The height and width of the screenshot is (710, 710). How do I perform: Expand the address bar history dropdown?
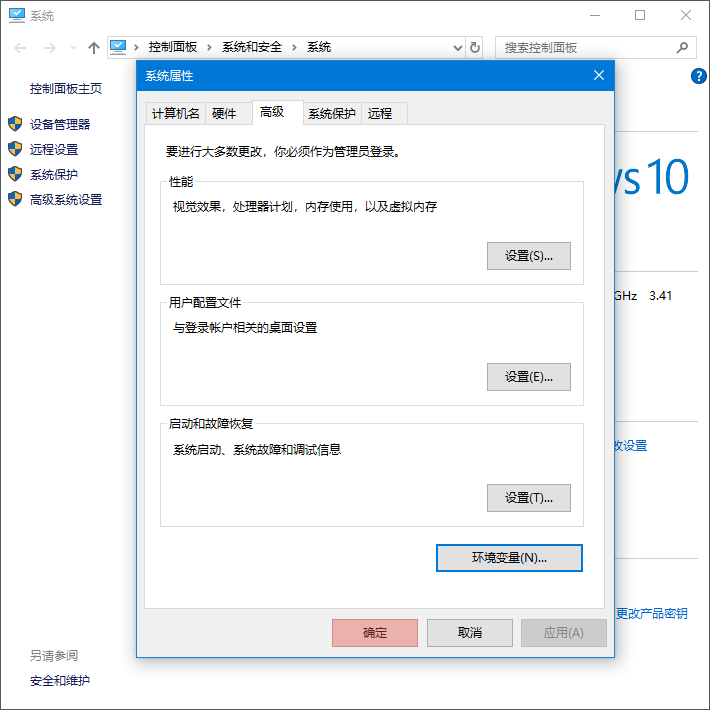(x=458, y=48)
